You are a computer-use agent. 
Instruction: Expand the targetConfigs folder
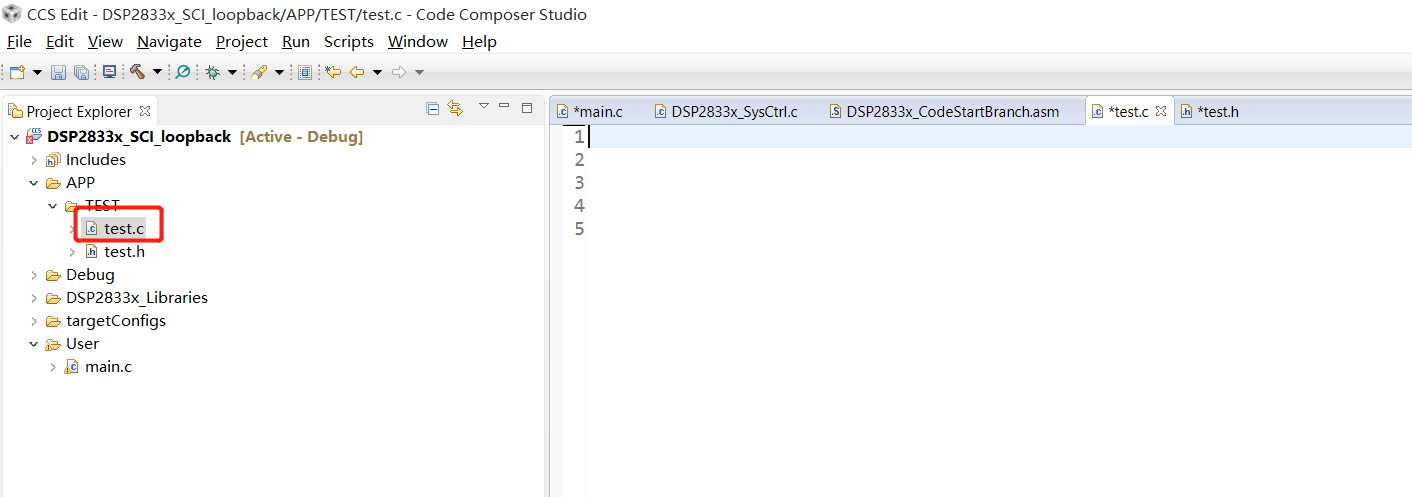pos(33,321)
